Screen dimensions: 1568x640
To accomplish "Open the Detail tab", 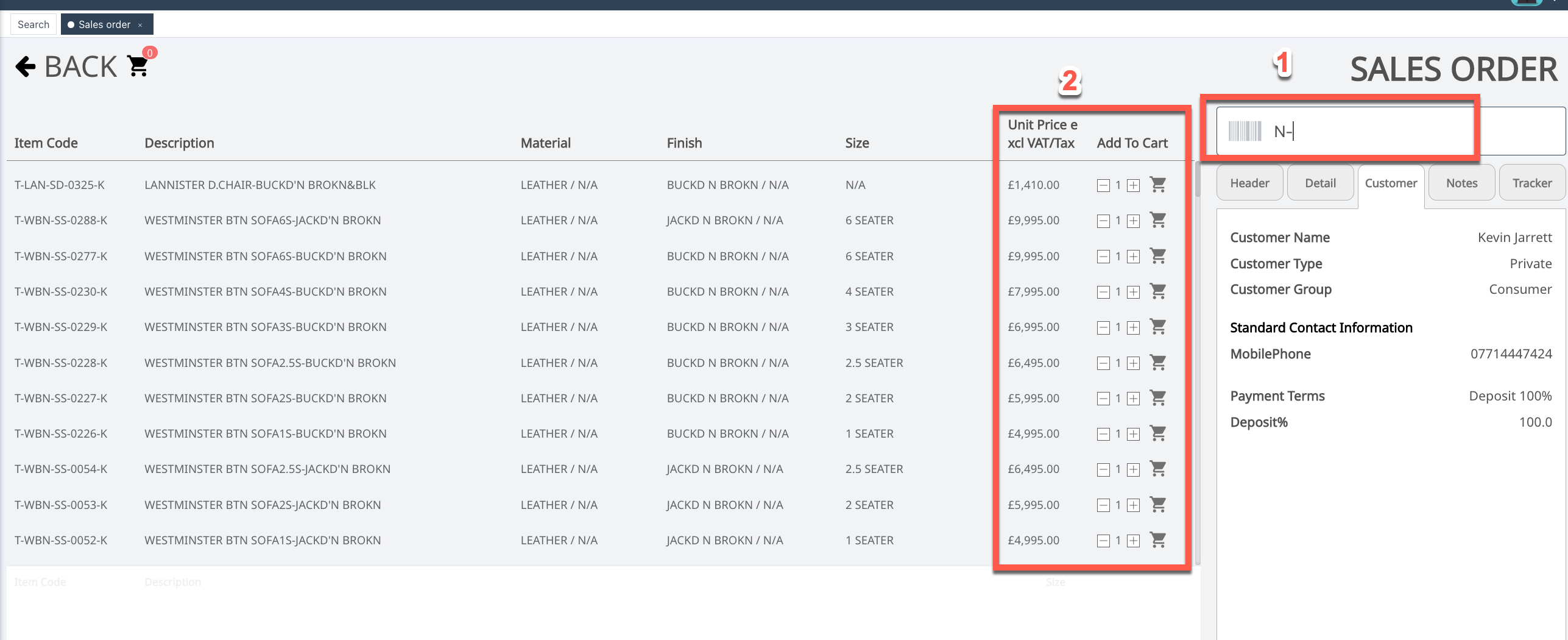I will click(1320, 183).
